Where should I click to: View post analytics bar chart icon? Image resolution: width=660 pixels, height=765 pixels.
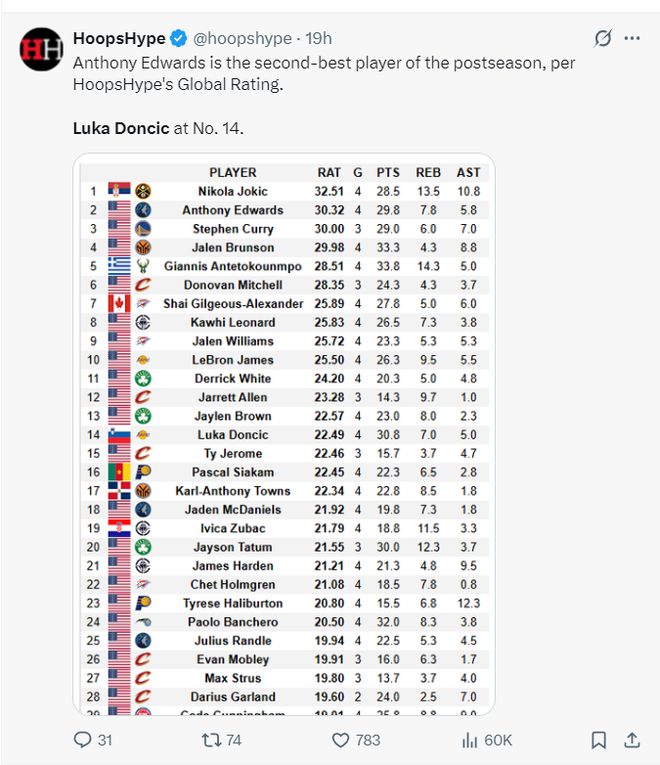[x=469, y=740]
